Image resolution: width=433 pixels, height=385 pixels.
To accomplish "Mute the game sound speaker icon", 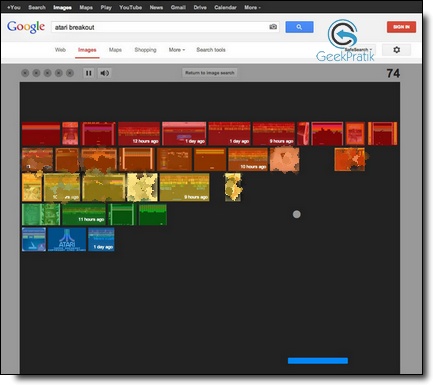I will [104, 73].
